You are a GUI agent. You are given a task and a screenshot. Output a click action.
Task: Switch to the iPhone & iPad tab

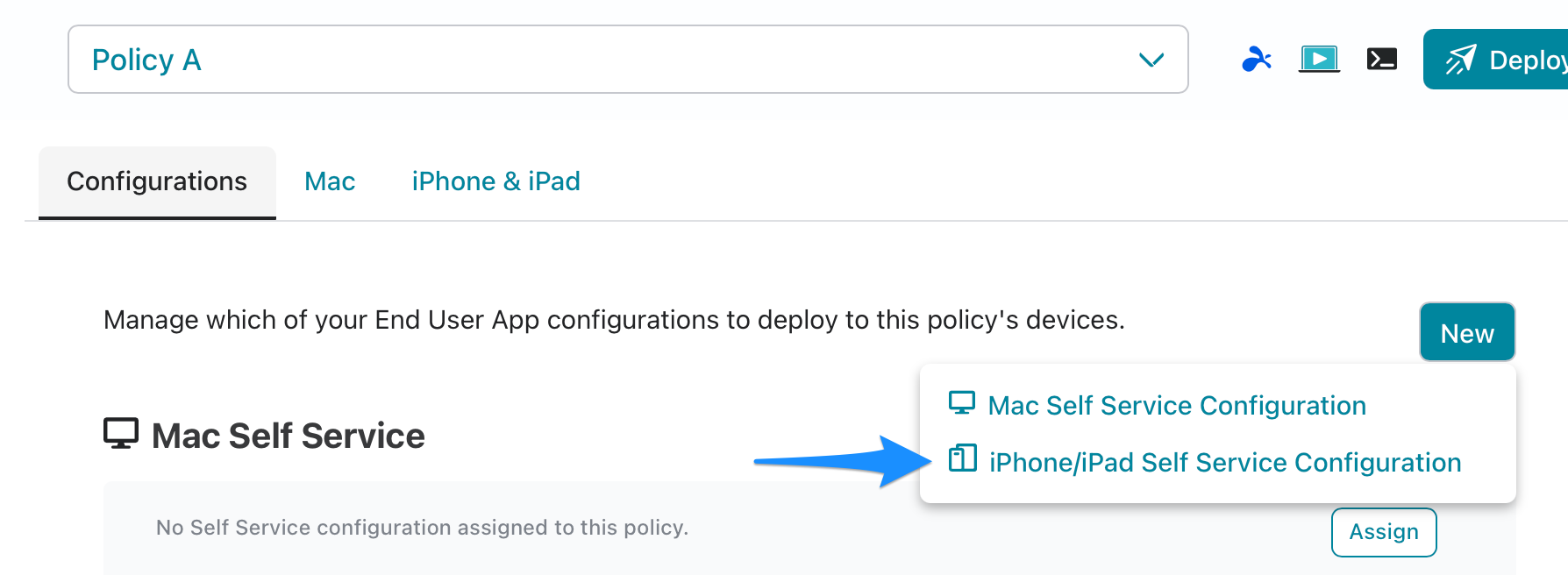496,181
